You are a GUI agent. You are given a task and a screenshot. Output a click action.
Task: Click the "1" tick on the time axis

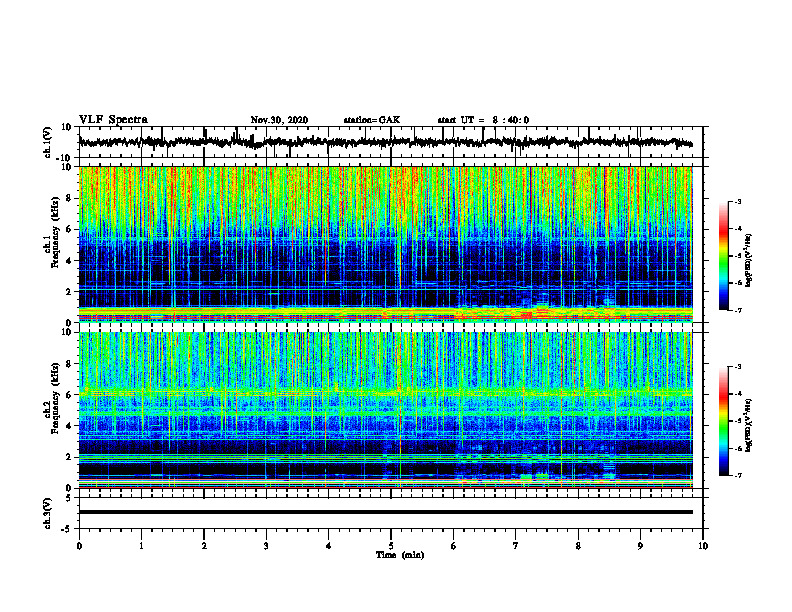141,546
